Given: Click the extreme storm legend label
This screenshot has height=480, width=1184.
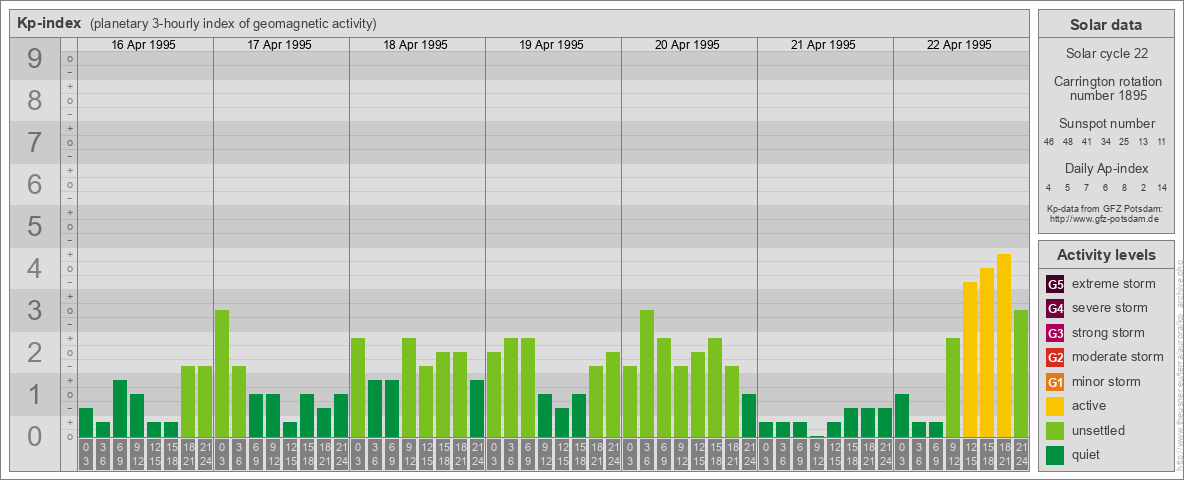Looking at the screenshot, I should point(1114,284).
